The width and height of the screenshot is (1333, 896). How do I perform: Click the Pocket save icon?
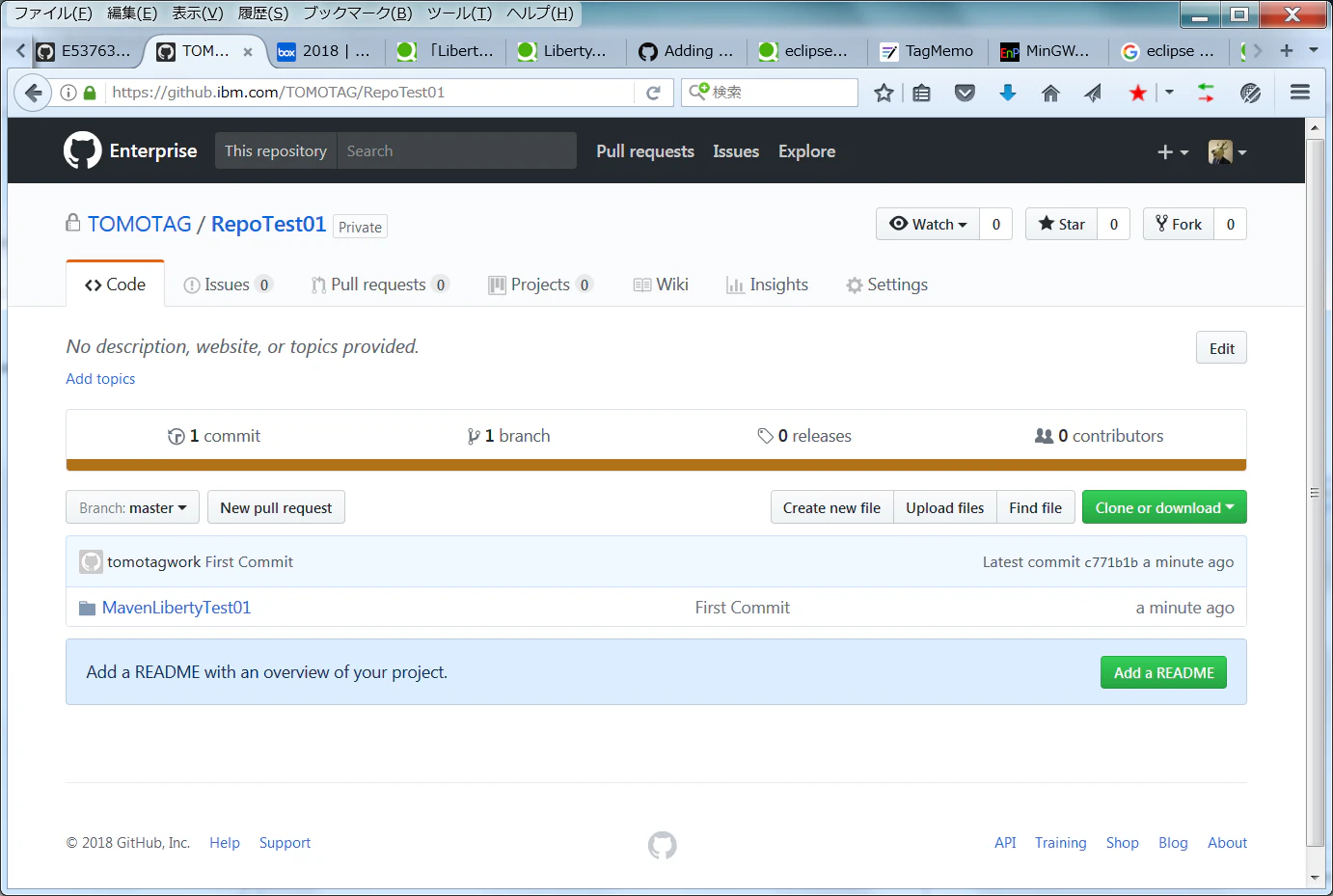pyautogui.click(x=965, y=93)
